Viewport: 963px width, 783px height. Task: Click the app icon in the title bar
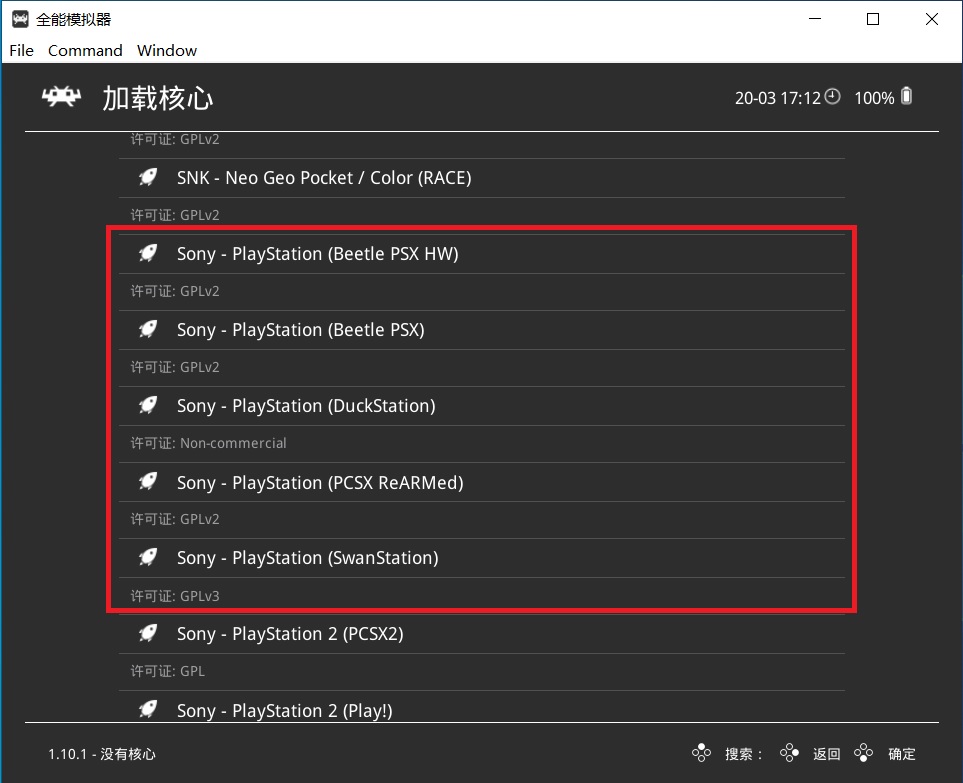[x=18, y=18]
